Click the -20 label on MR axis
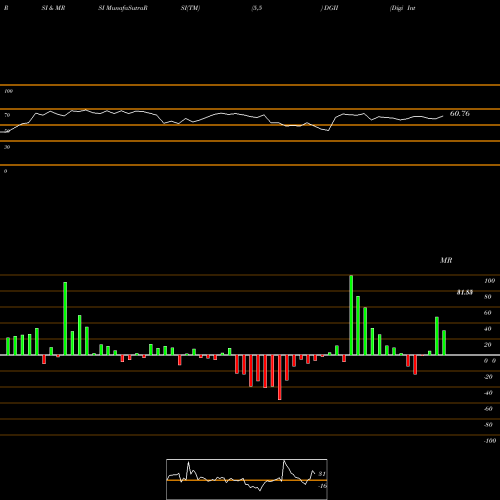 pyautogui.click(x=488, y=377)
